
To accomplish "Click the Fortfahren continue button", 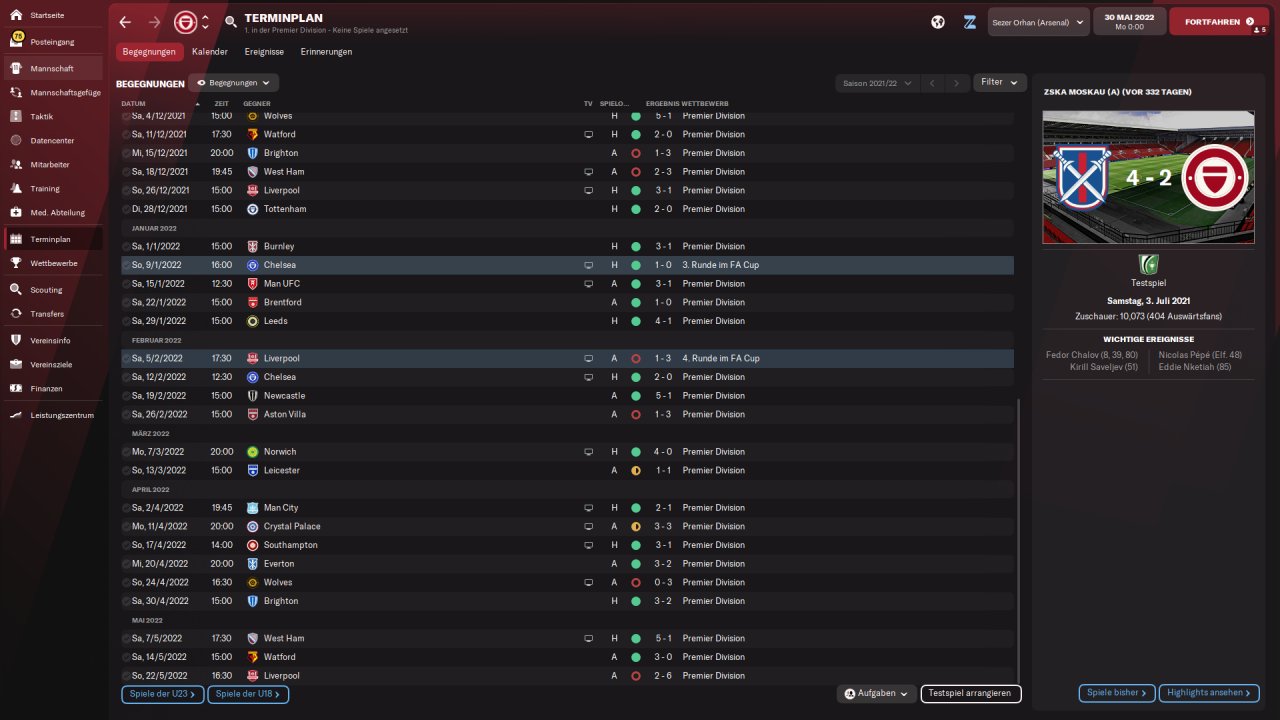I will tap(1219, 22).
